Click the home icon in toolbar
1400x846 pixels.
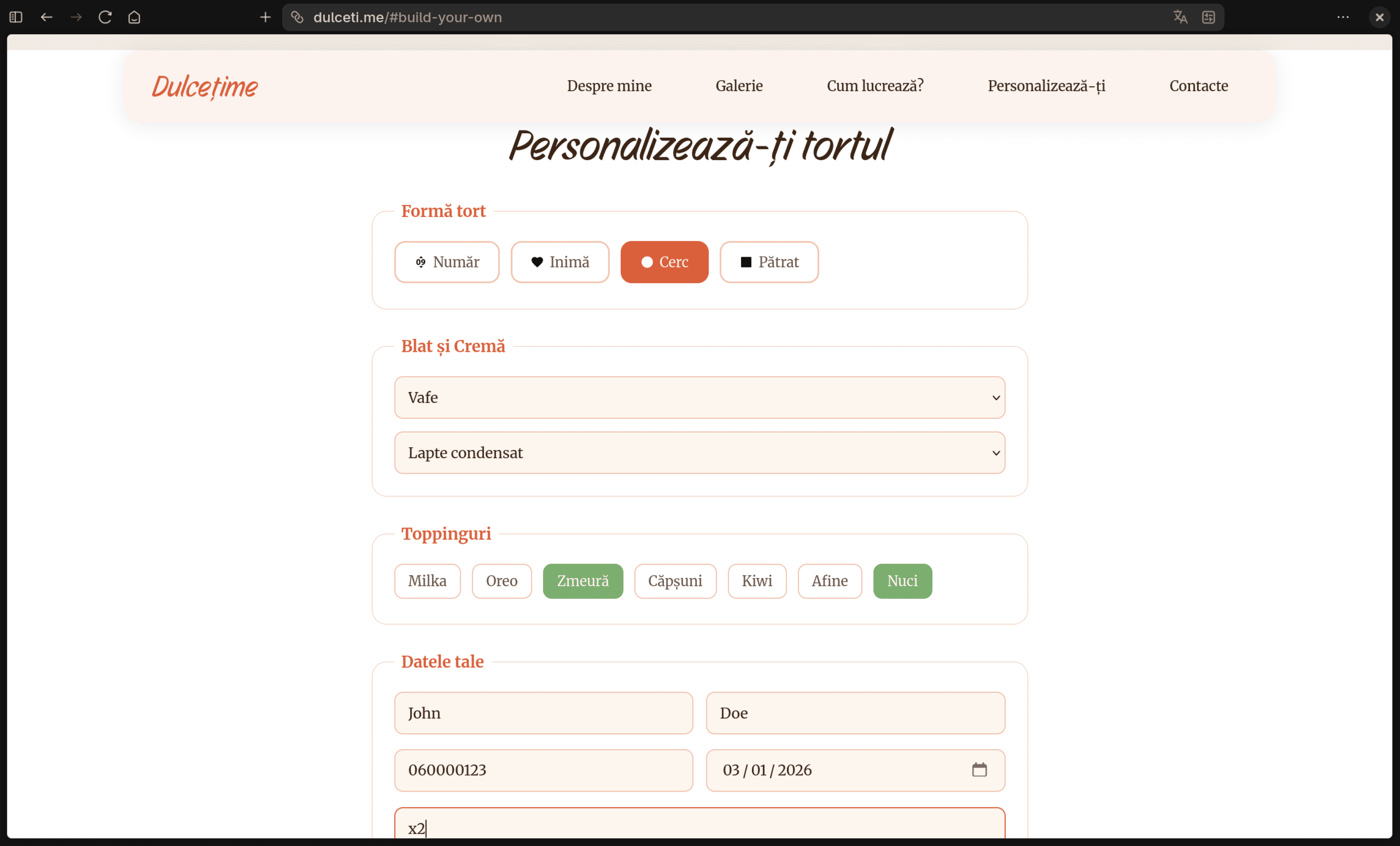(x=134, y=17)
